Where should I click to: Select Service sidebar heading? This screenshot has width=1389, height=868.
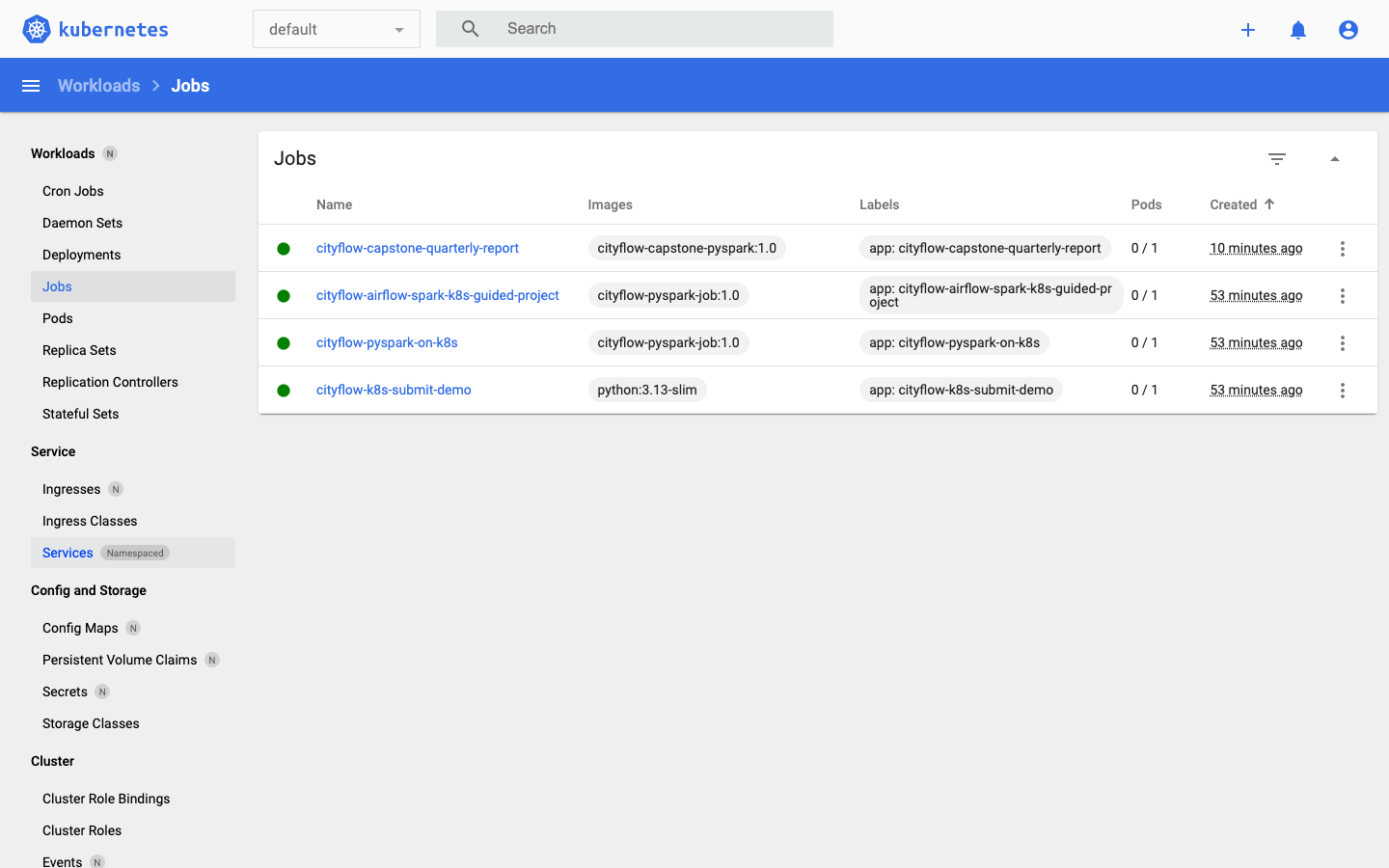click(53, 451)
